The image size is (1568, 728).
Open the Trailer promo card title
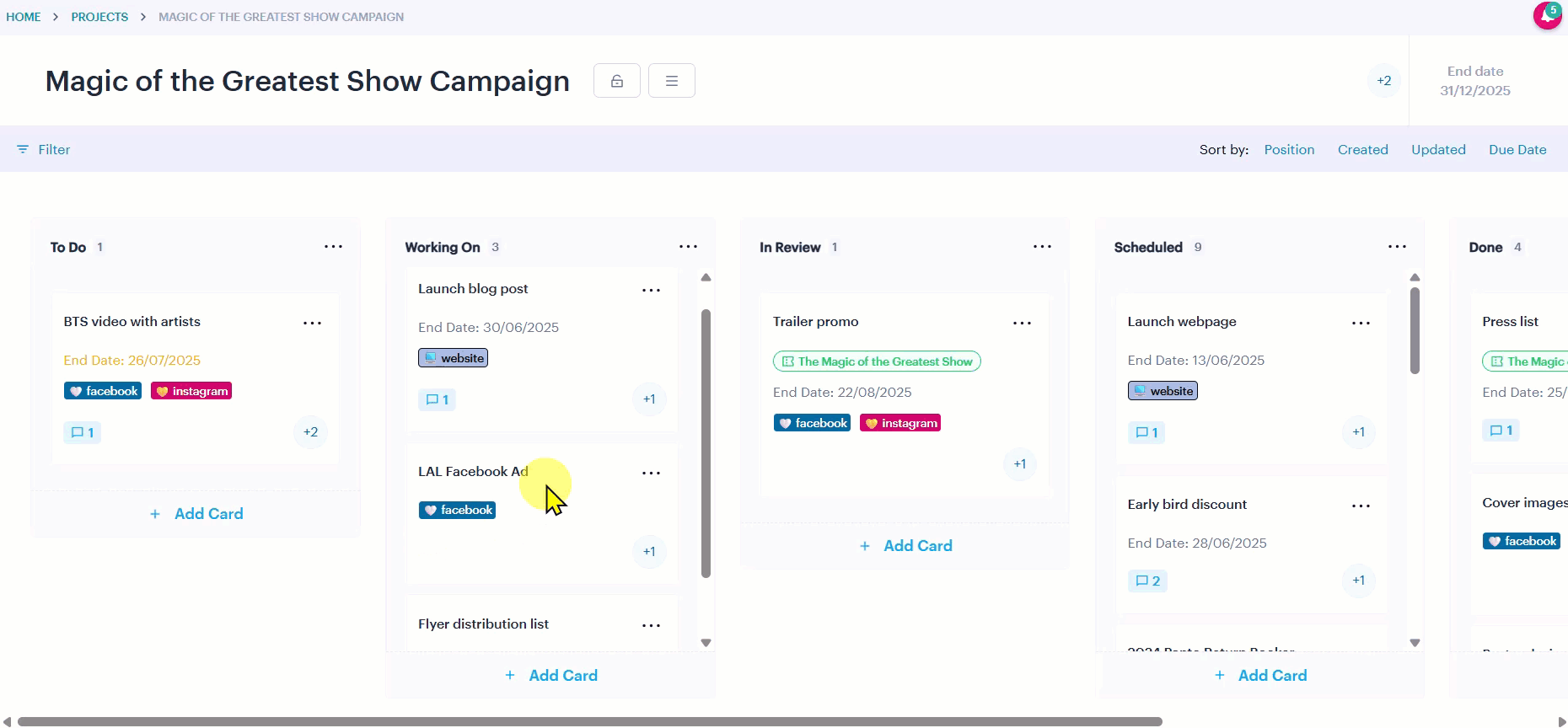point(816,322)
